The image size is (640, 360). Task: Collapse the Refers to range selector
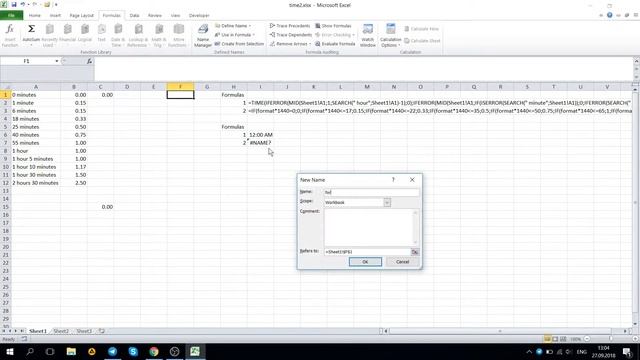pos(415,252)
